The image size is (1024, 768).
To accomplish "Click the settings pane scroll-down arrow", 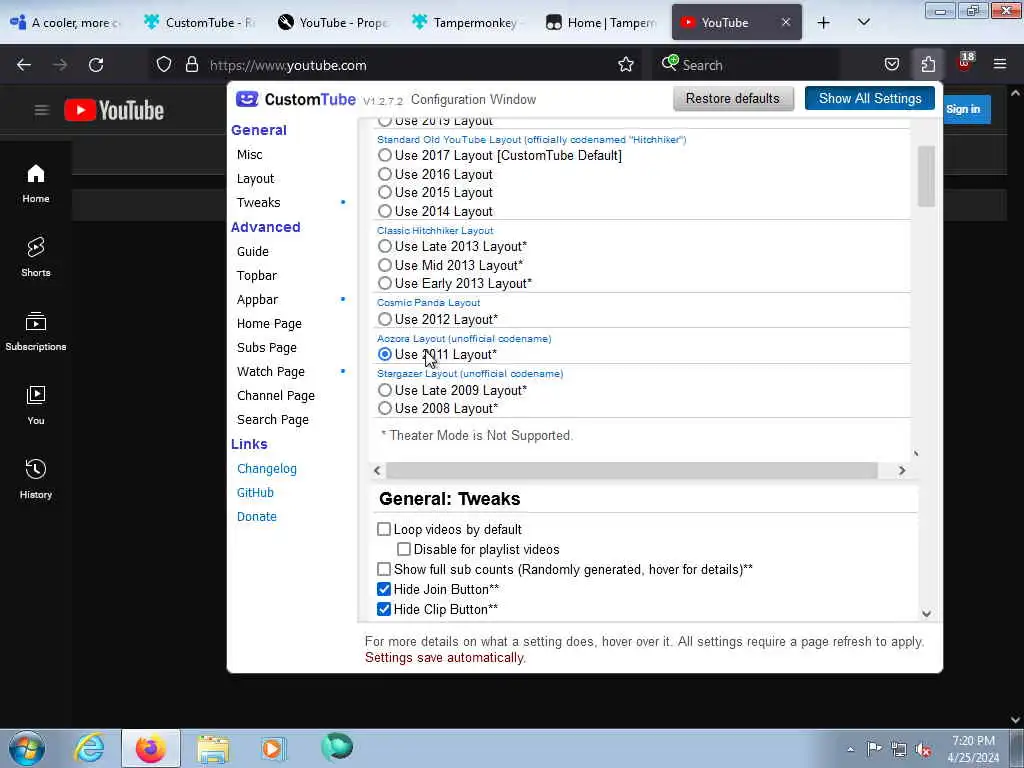I will (926, 614).
